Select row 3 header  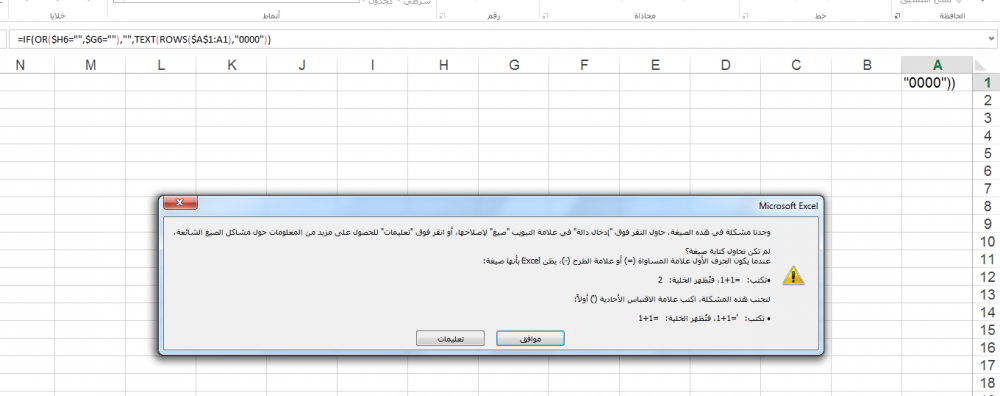[x=987, y=117]
